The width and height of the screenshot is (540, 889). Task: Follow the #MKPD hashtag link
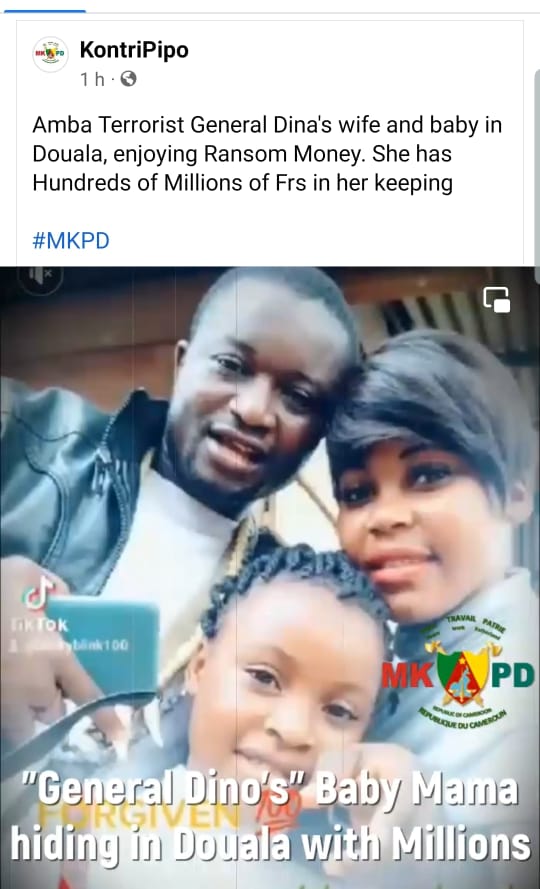pos(71,240)
